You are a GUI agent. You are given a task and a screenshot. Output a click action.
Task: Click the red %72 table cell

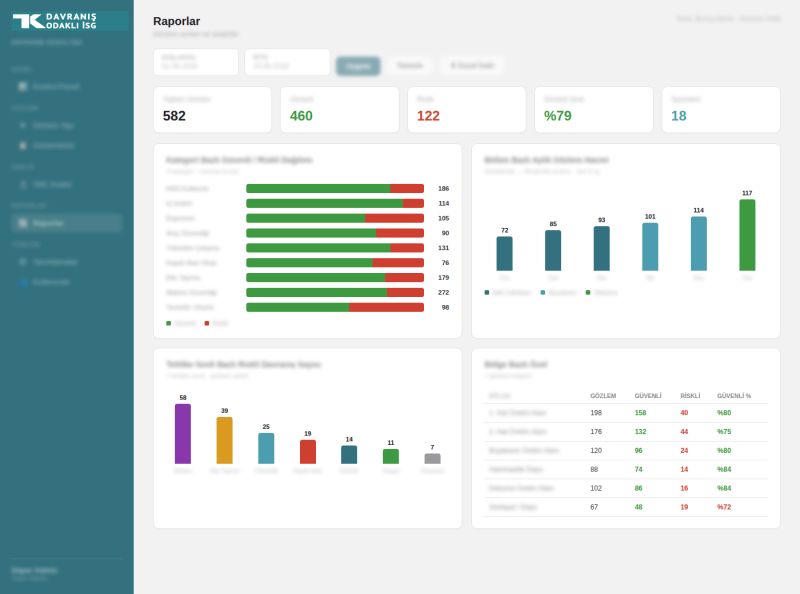click(724, 507)
